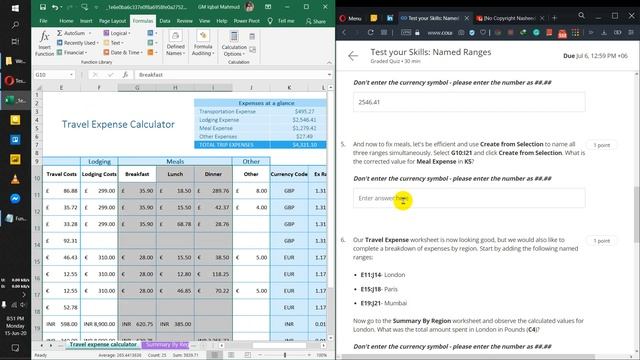Collapse the Excel ribbon
Screen dimensions: 640x360
[x=329, y=62]
